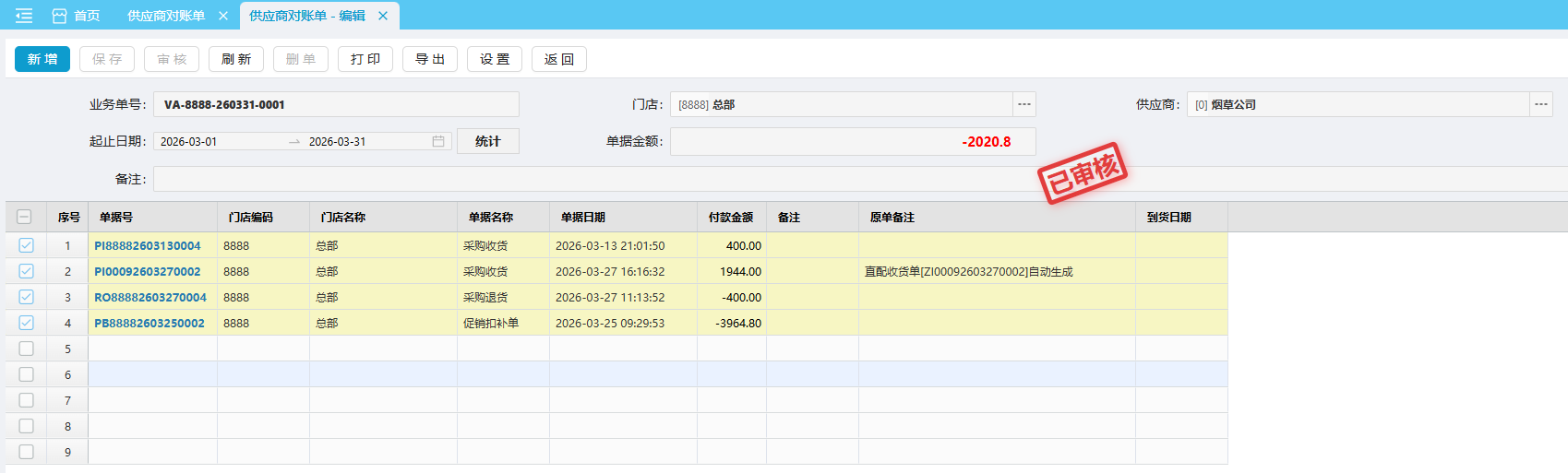This screenshot has width=1568, height=473.
Task: Click the 已审核 stamp image
Action: click(1083, 172)
